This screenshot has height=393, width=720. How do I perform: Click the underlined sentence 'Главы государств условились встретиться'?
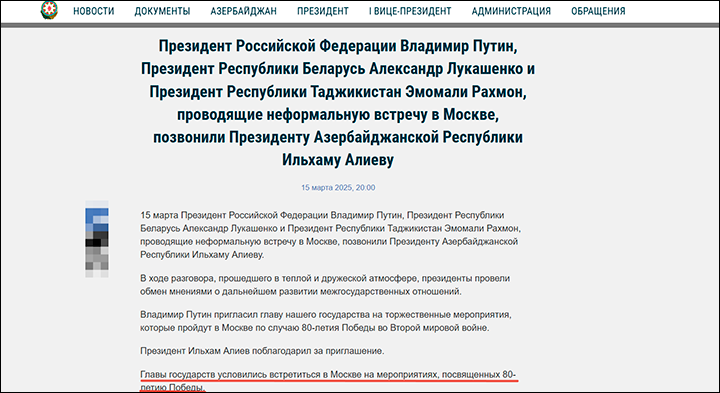click(328, 381)
